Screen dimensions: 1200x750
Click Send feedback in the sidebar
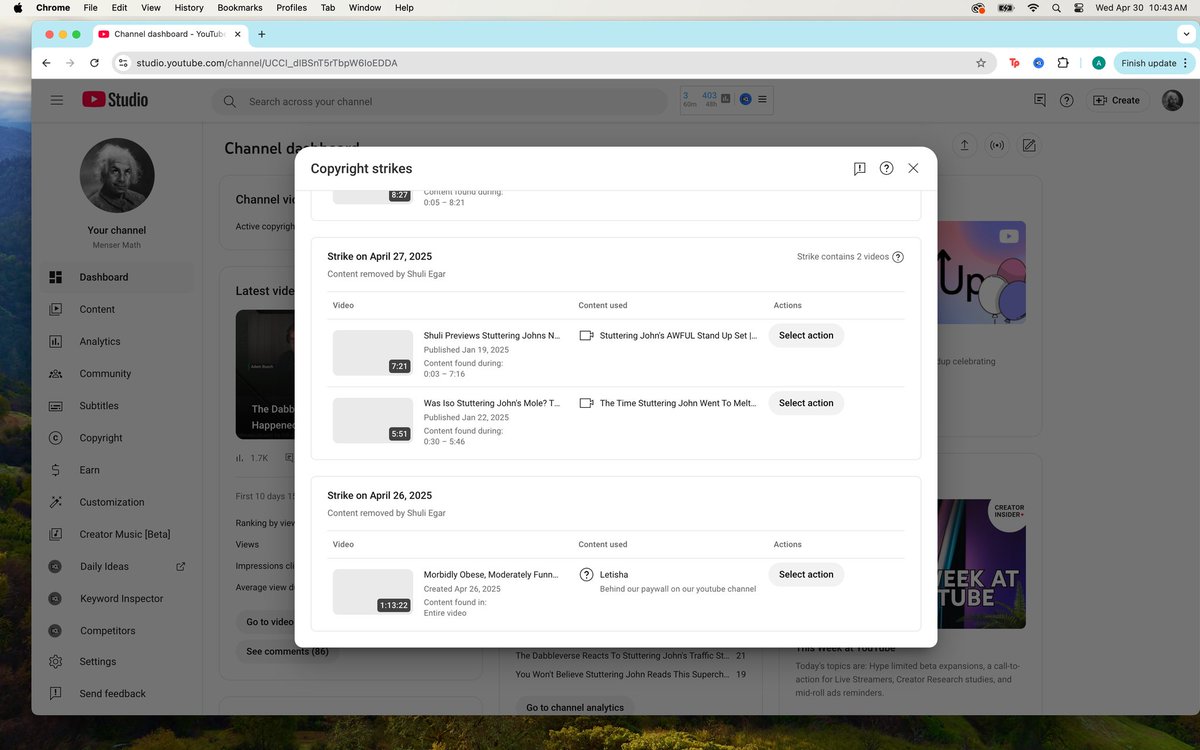(x=117, y=693)
